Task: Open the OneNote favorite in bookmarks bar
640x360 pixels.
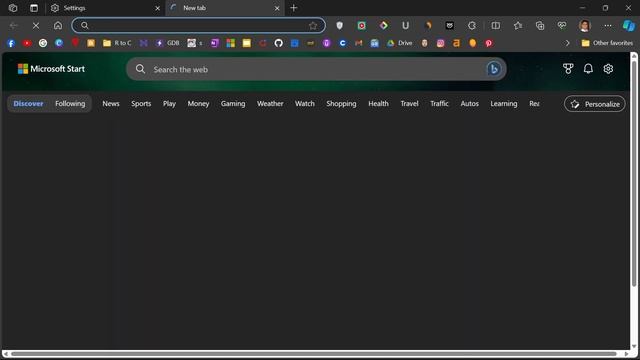Action: (x=215, y=43)
